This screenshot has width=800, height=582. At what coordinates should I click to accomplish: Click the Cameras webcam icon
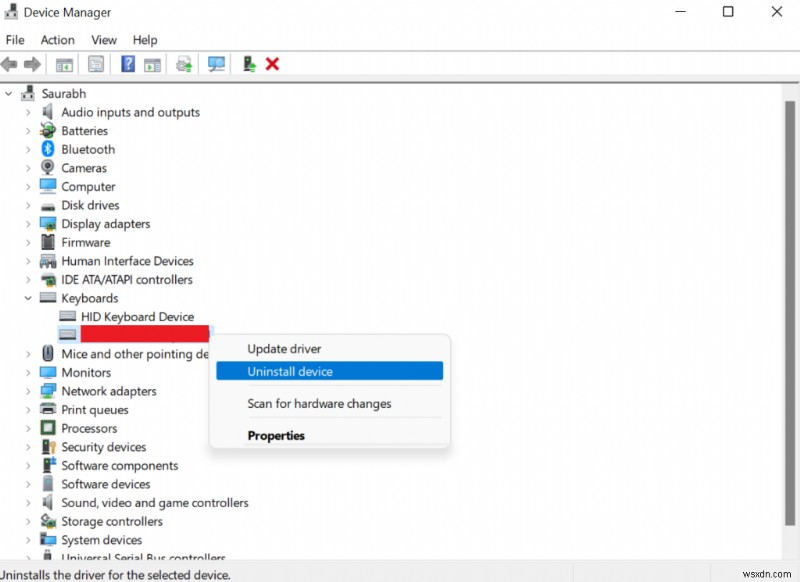pos(48,167)
